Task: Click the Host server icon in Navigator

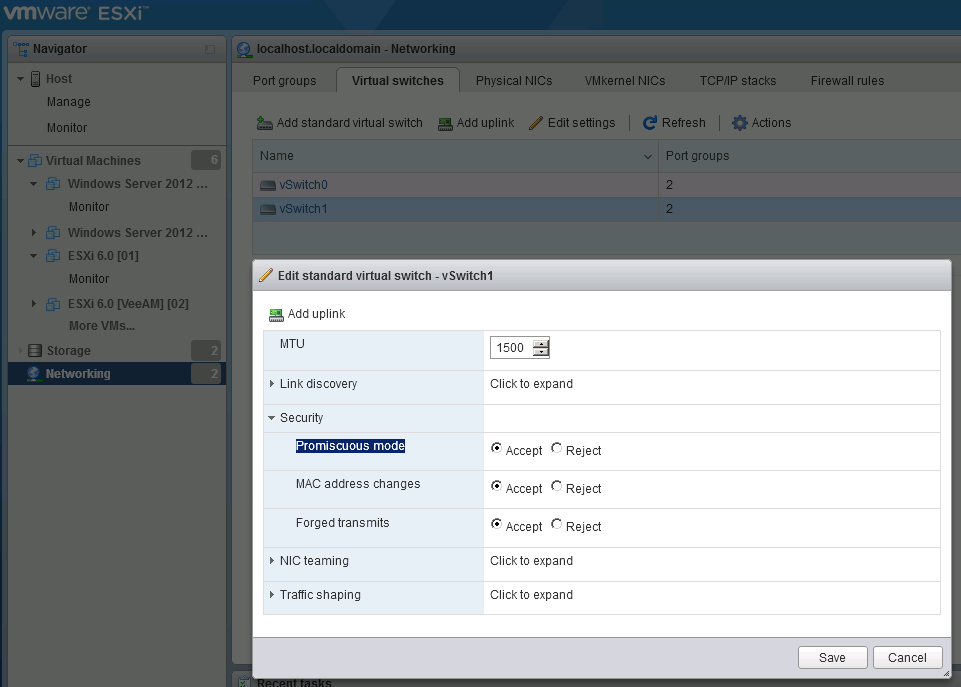Action: click(x=36, y=79)
